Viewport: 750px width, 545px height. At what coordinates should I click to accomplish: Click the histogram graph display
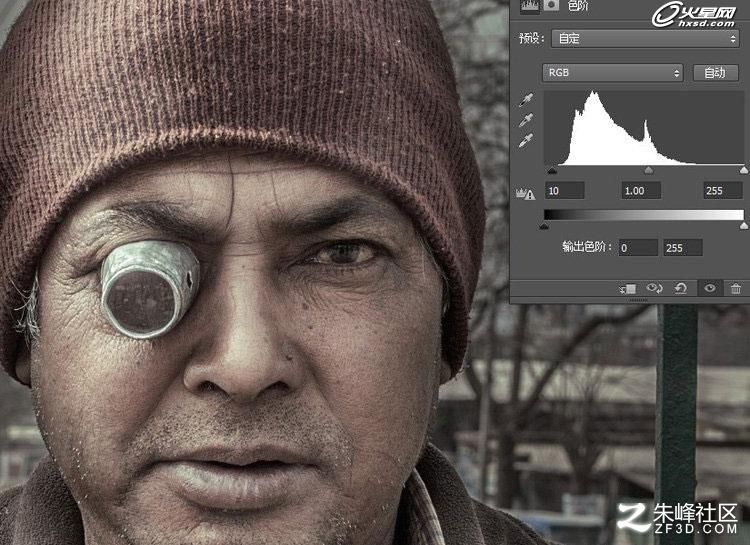pos(644,127)
